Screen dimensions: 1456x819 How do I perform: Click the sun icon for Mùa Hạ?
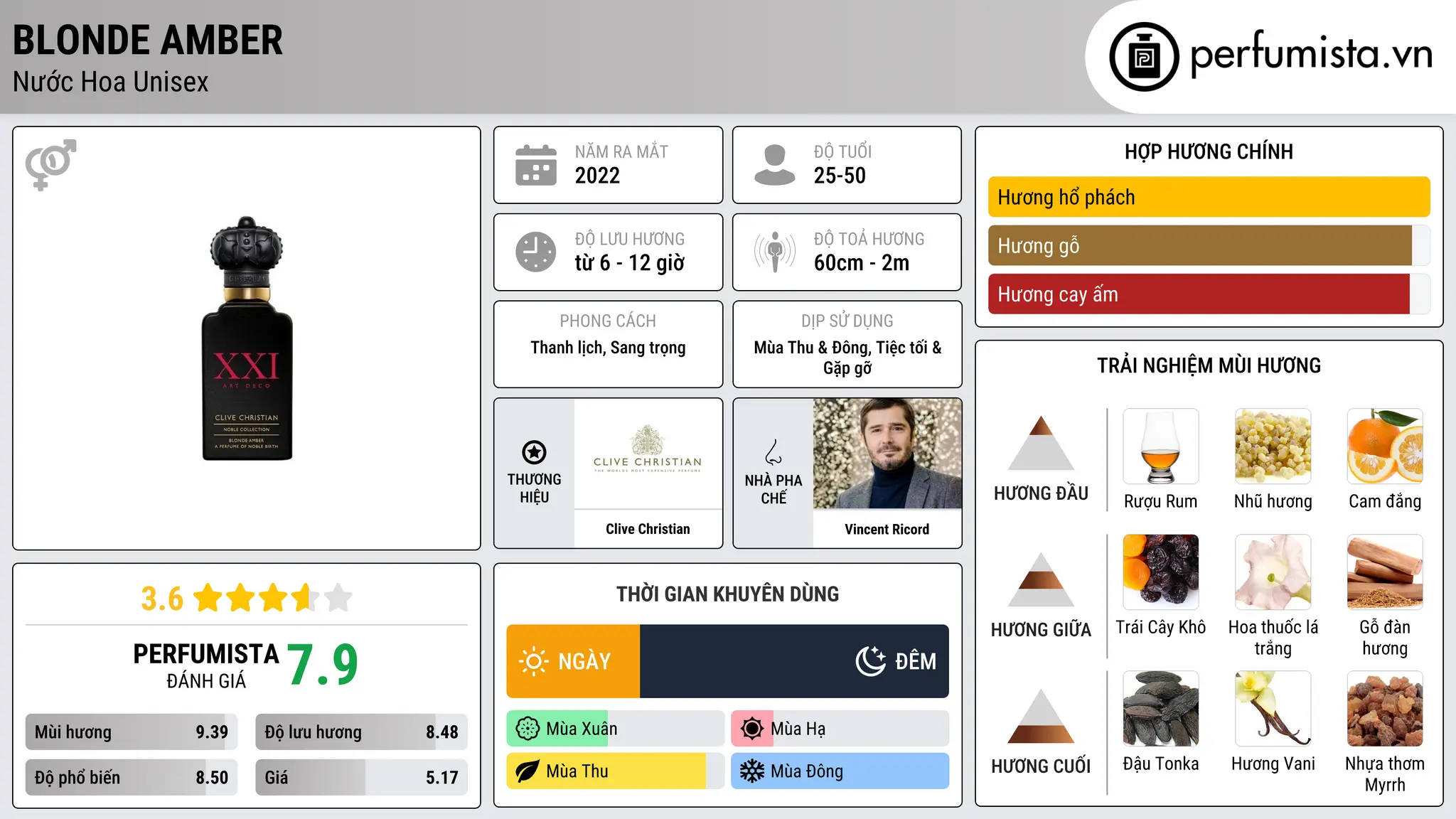(x=752, y=729)
